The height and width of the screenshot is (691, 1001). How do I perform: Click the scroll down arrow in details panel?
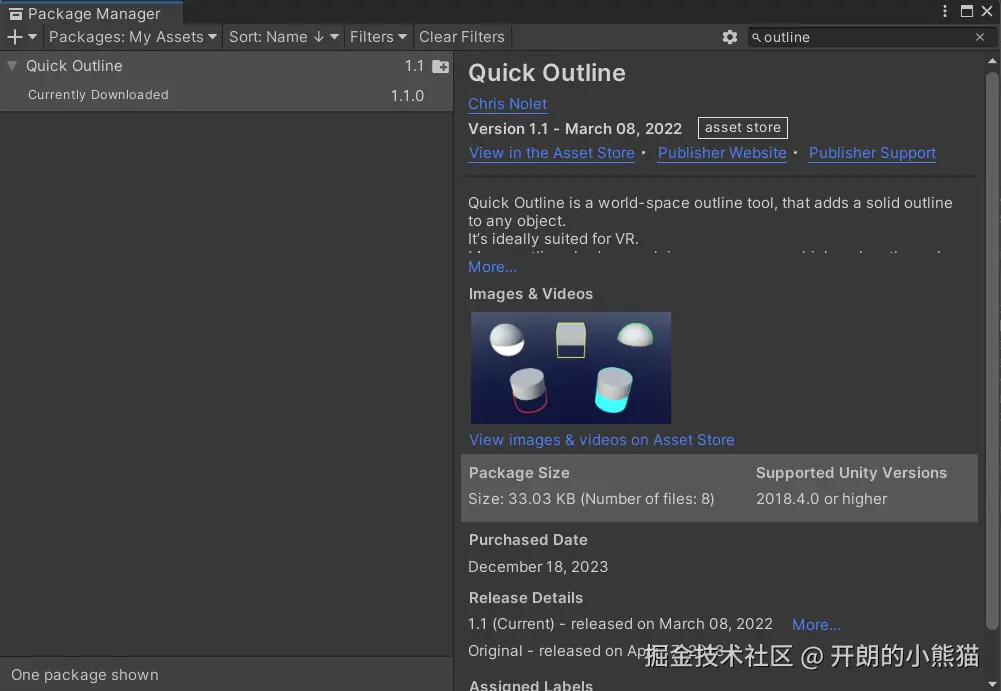pyautogui.click(x=992, y=683)
